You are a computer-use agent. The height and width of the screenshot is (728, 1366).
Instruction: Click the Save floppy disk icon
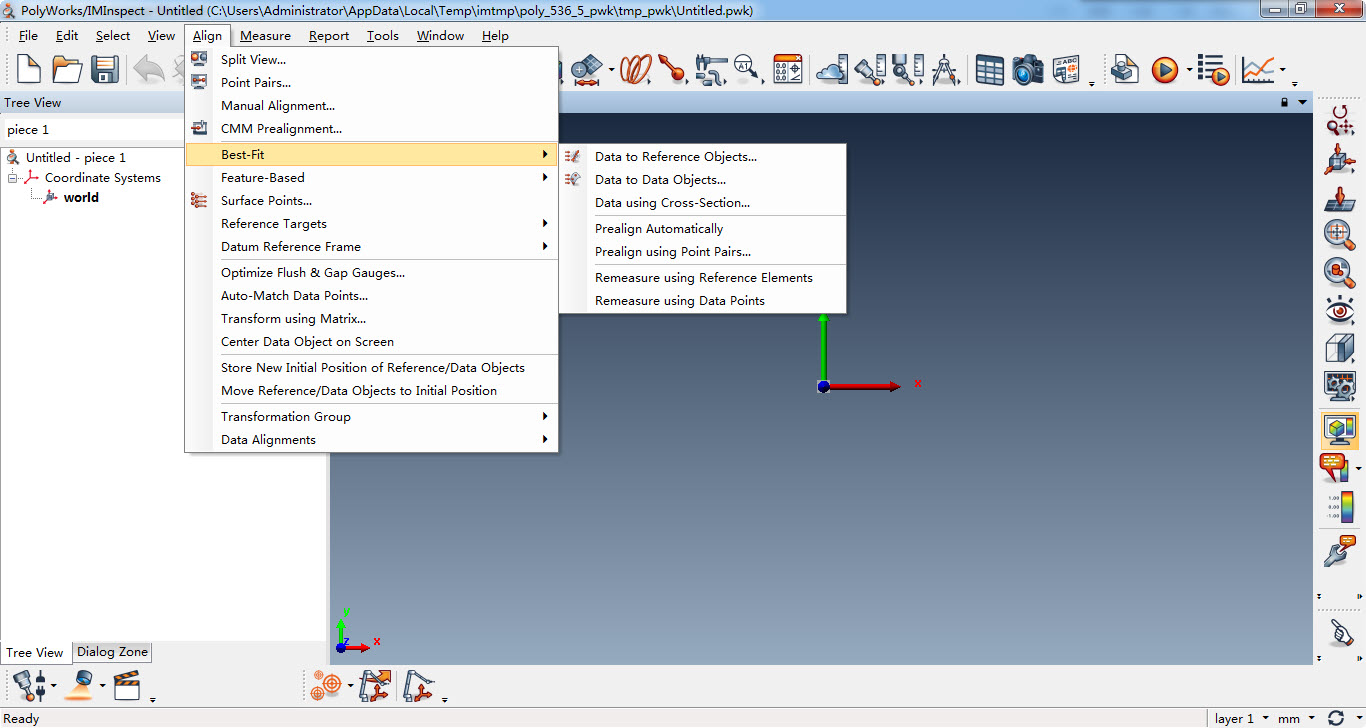pyautogui.click(x=105, y=69)
